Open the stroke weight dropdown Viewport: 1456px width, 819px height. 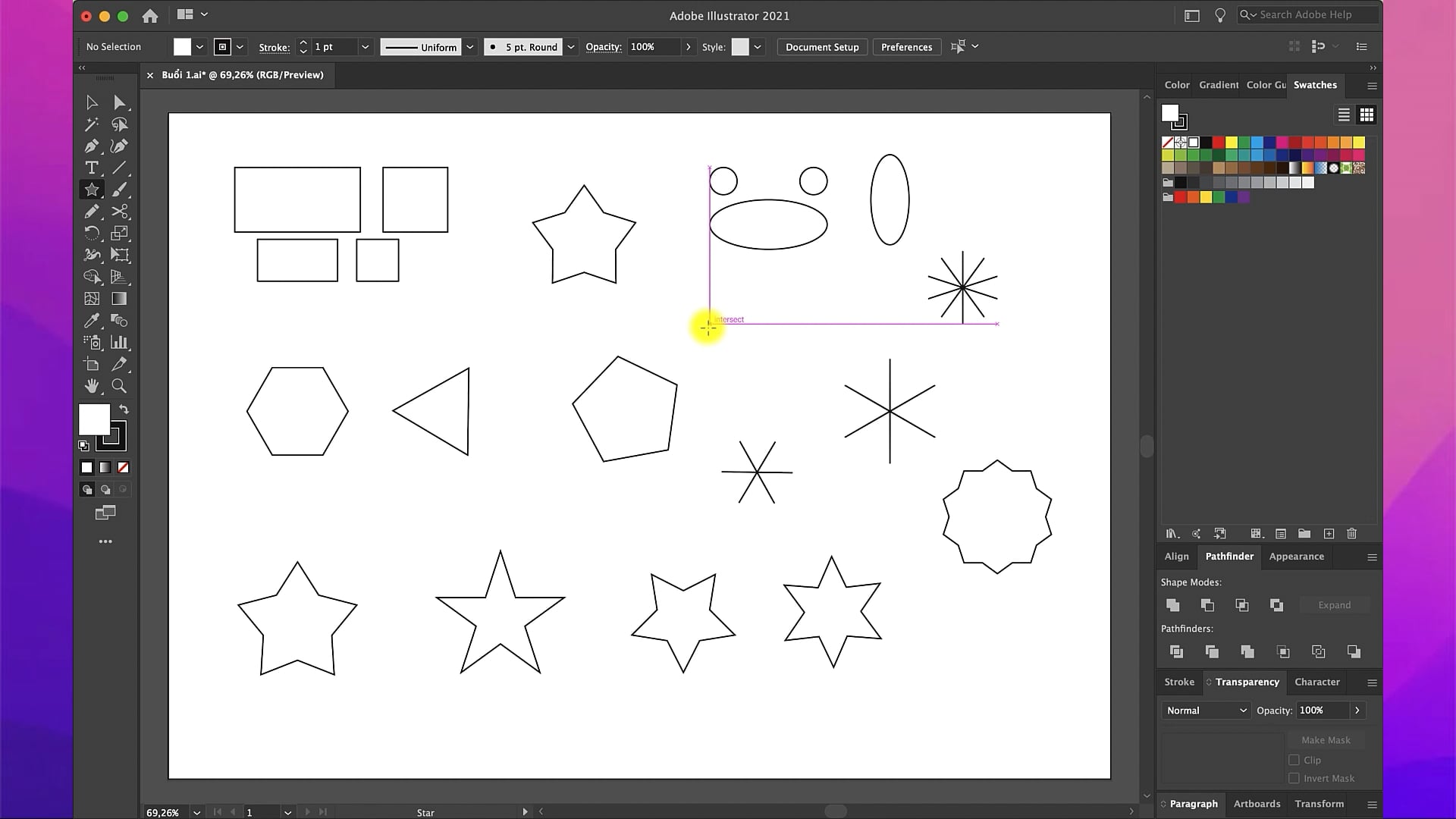[365, 47]
